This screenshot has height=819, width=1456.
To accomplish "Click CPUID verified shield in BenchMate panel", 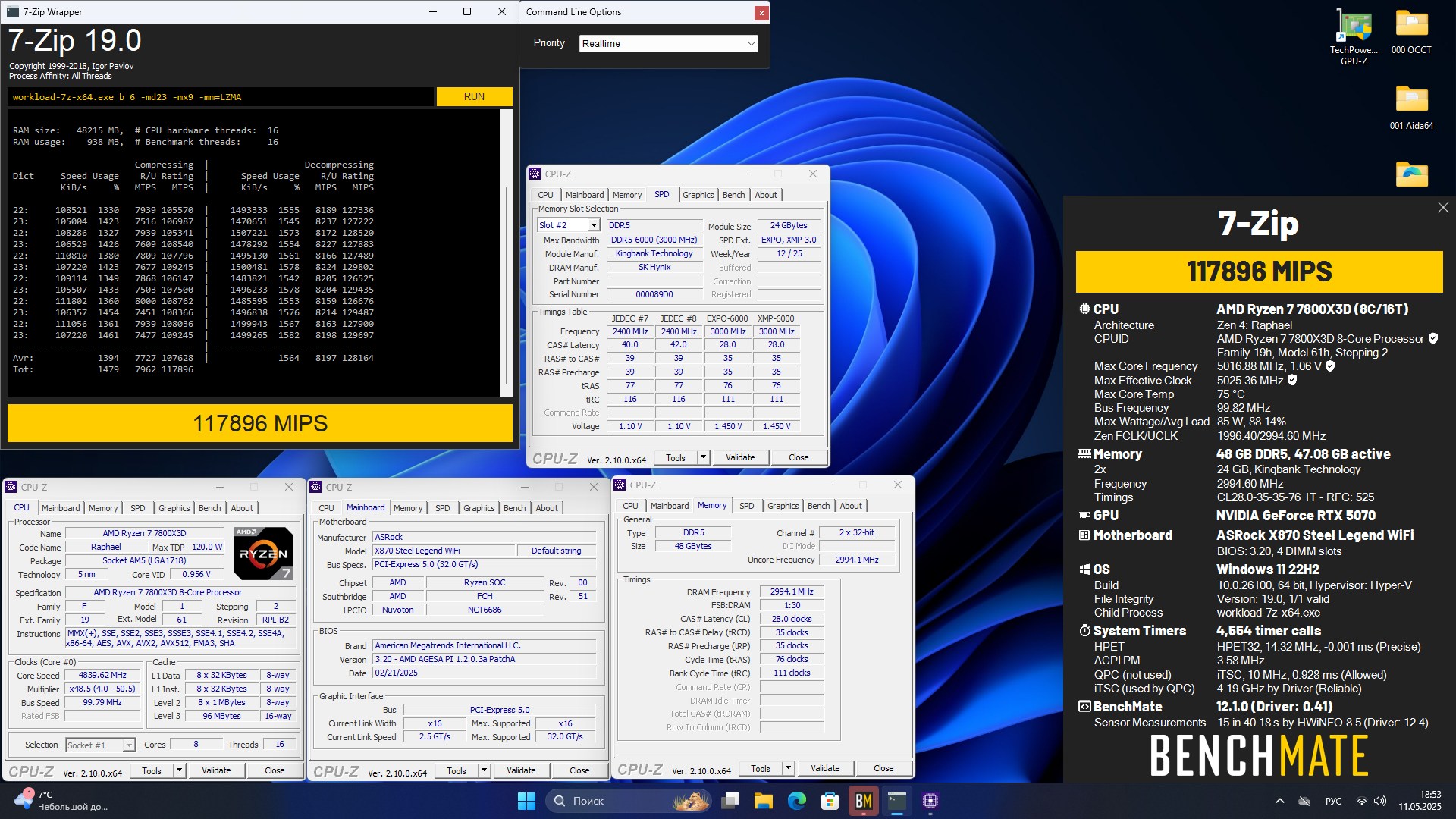I will click(1433, 338).
